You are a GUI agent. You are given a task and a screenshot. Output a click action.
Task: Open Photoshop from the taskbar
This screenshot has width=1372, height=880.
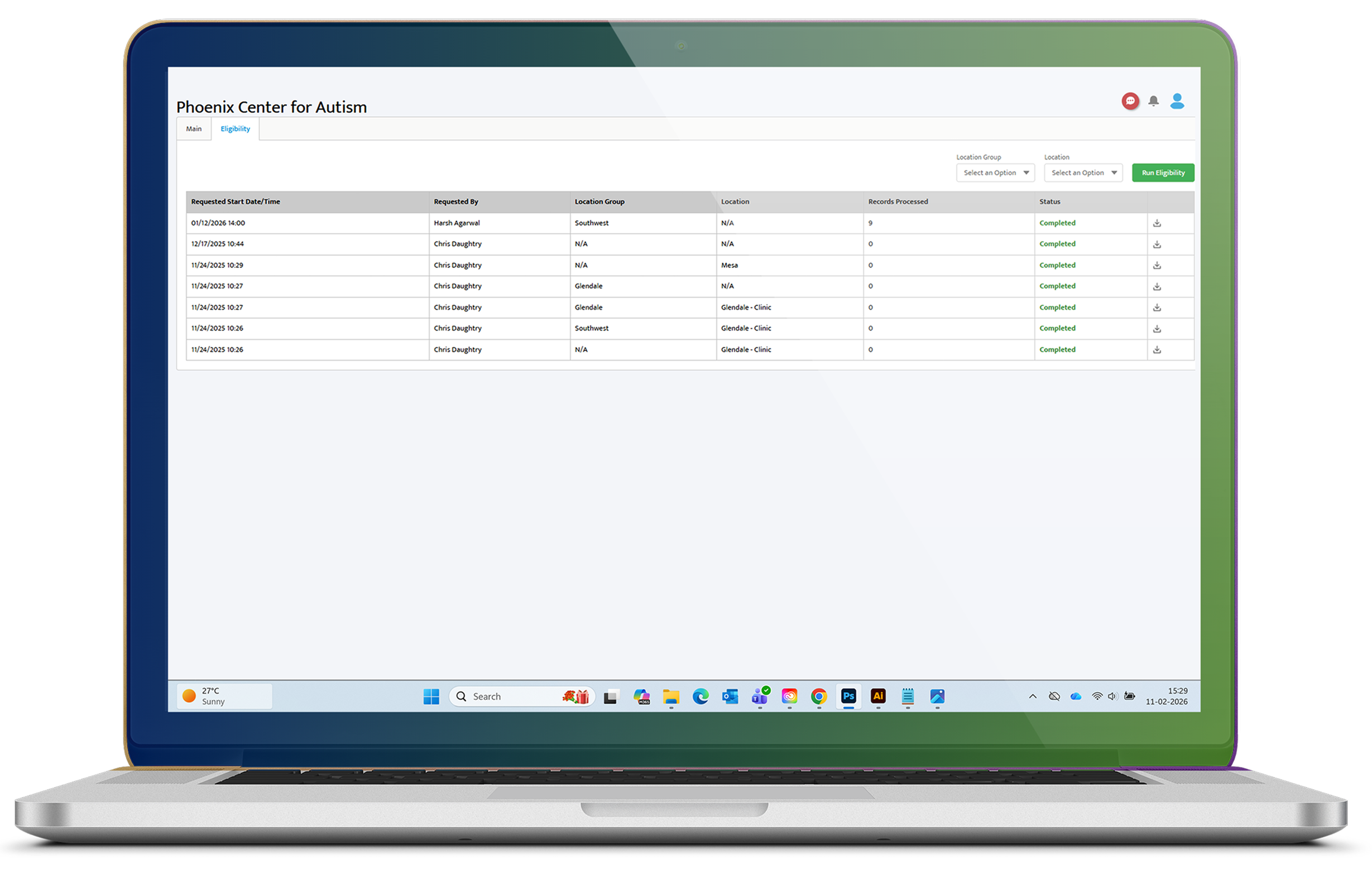point(848,696)
